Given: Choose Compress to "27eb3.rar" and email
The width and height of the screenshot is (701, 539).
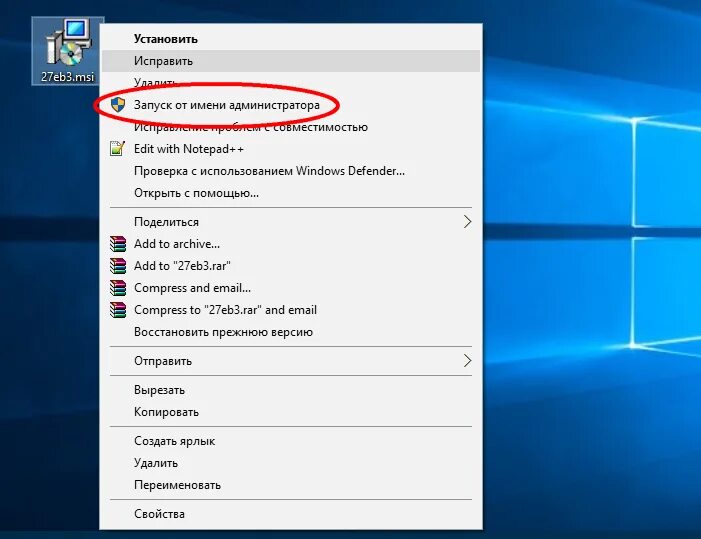Looking at the screenshot, I should click(291, 310).
